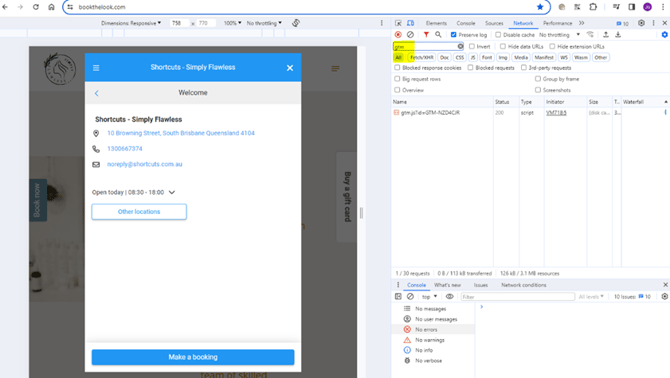Open network search magnifier icon
The height and width of the screenshot is (378, 670).
click(x=438, y=35)
